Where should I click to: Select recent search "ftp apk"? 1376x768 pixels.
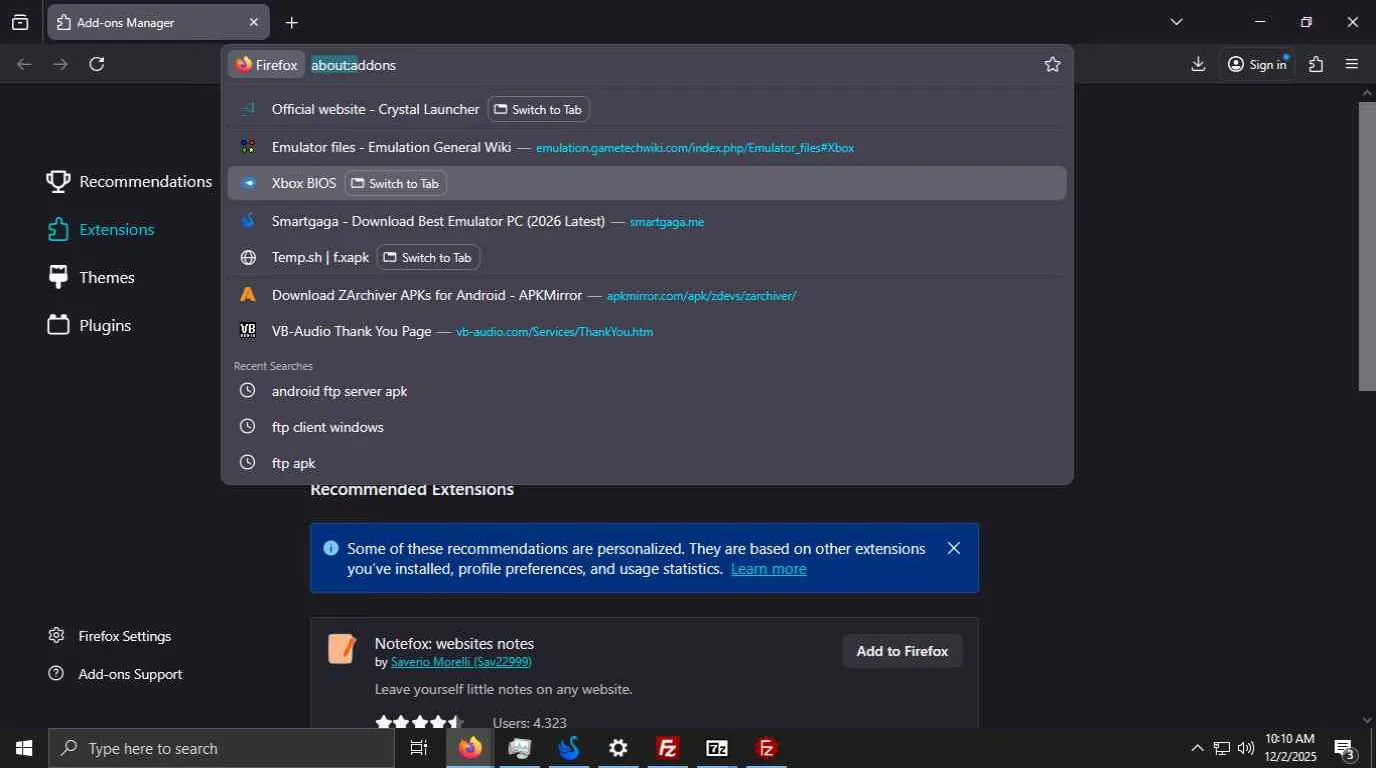647,463
